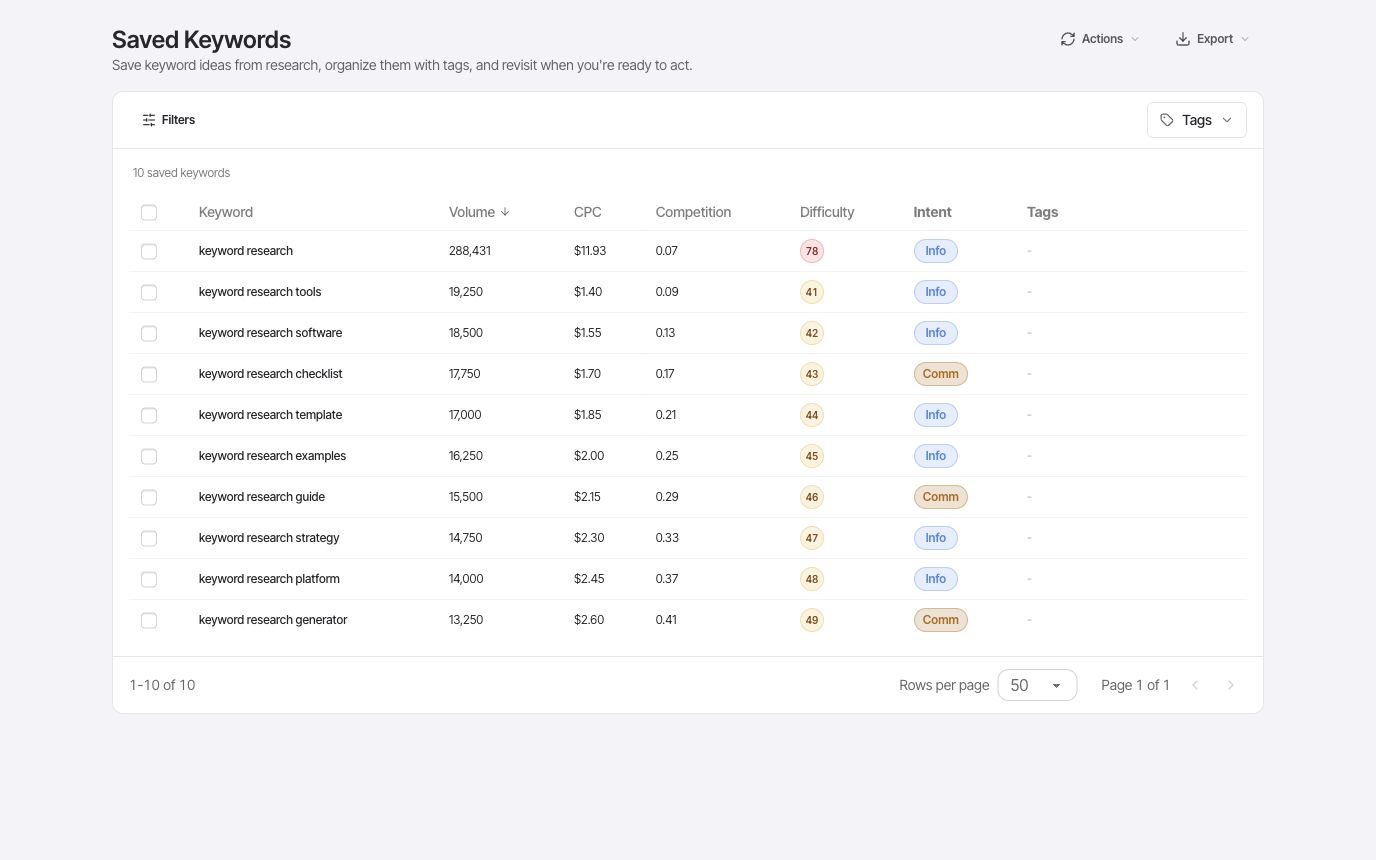Click Info badge for 'keyword research tools'
The height and width of the screenshot is (860, 1376).
click(936, 292)
